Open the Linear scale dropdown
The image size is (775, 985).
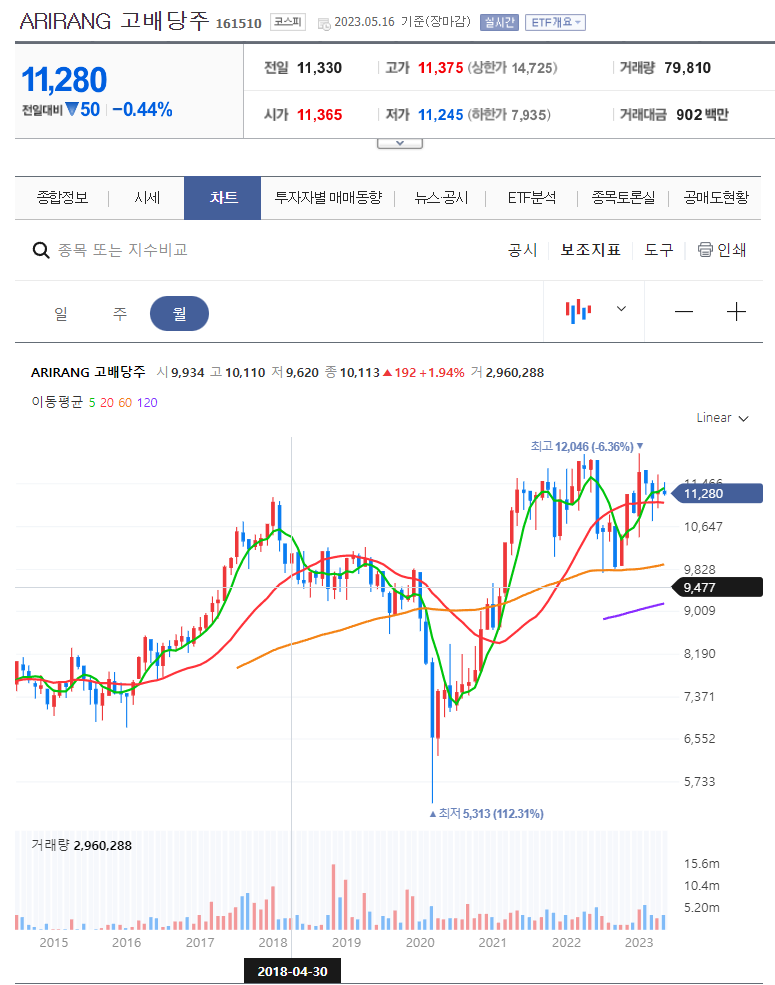point(722,418)
